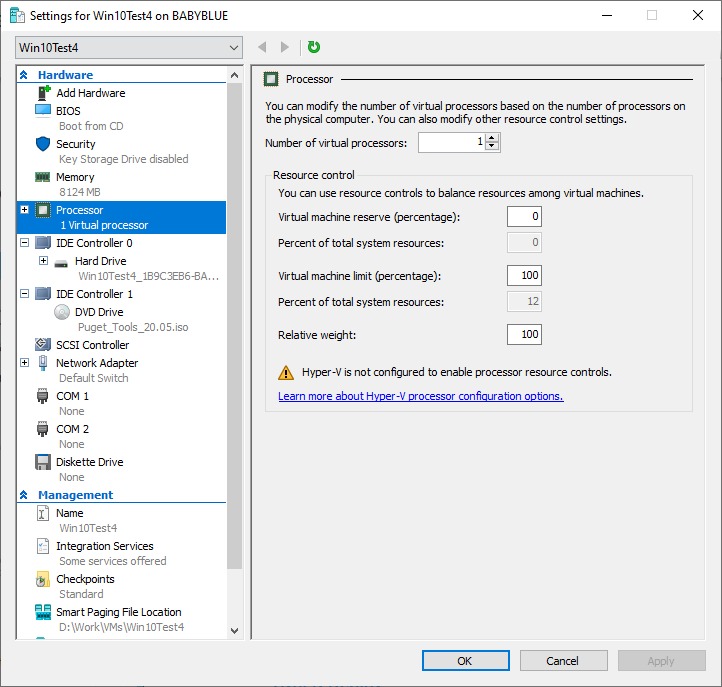Viewport: 722px width, 687px height.
Task: Select Add Hardware in the hardware list
Action: point(90,93)
